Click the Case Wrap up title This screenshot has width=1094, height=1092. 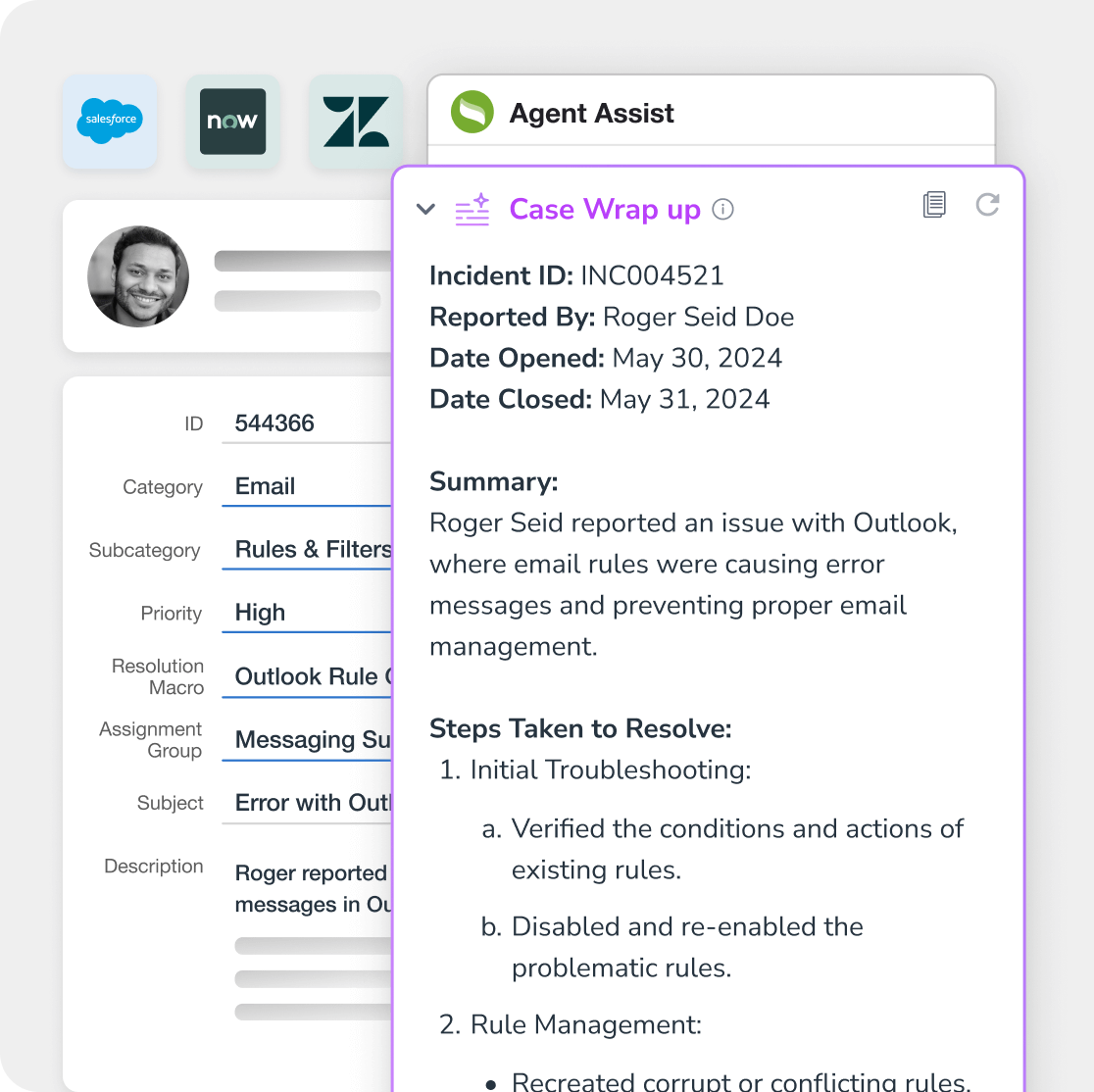605,210
